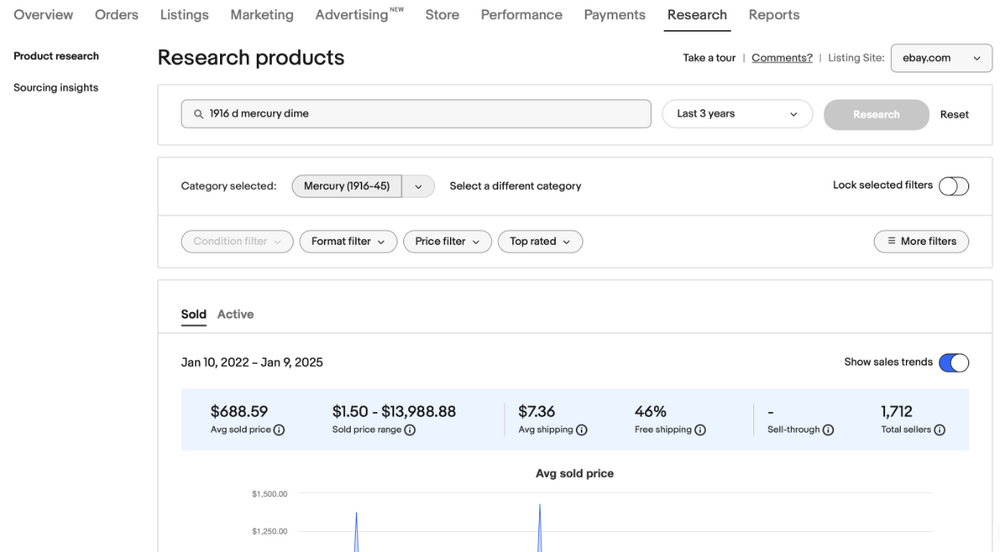Click the $1.50 - $13,988.88 price range value
Screen dimensions: 1000x552
point(394,412)
